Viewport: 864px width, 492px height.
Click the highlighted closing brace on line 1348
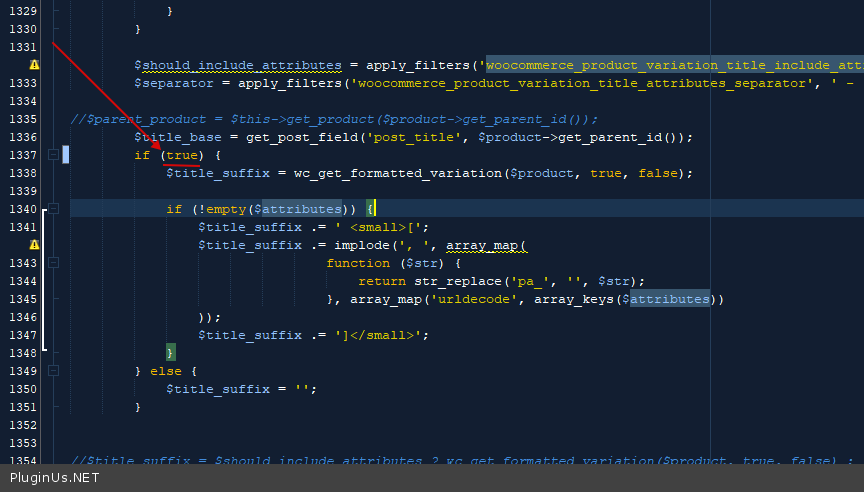[x=171, y=353]
